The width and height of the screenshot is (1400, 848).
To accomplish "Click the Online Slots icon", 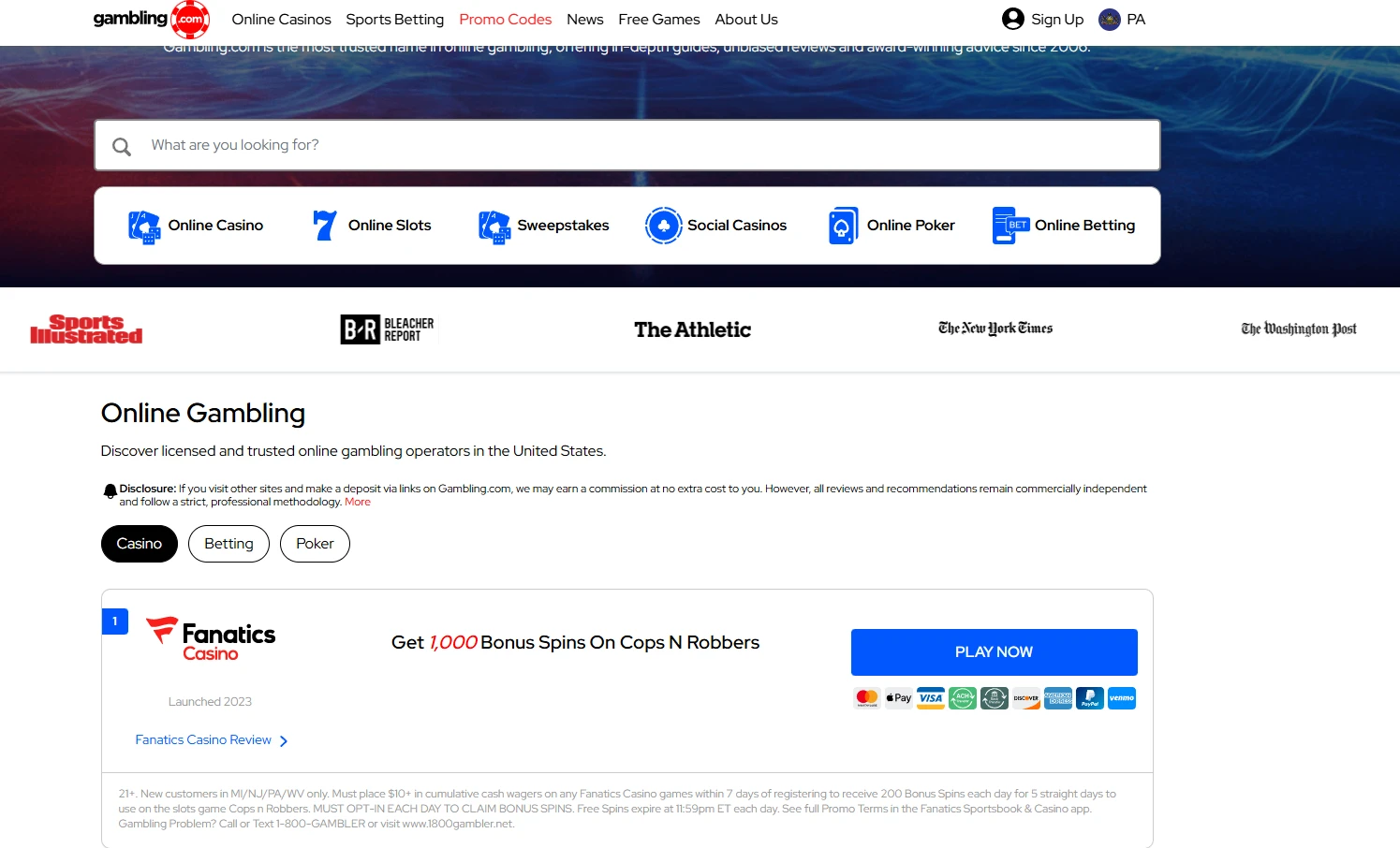I will [323, 225].
